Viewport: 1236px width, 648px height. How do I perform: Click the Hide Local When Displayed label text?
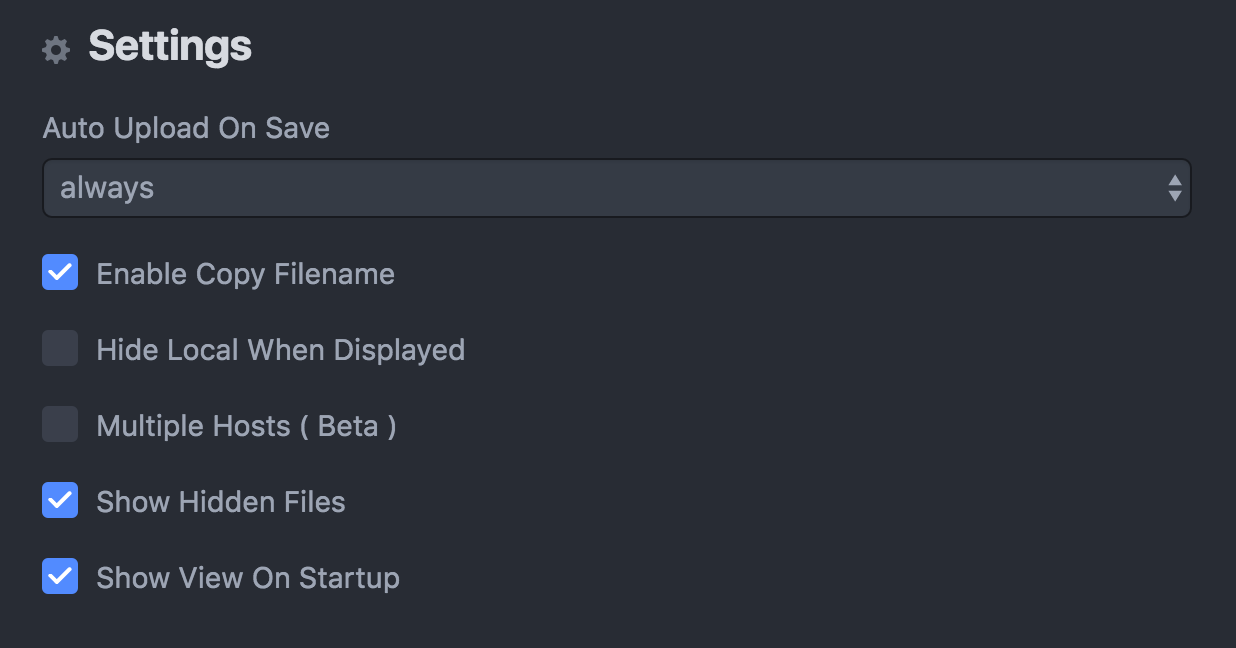(280, 350)
